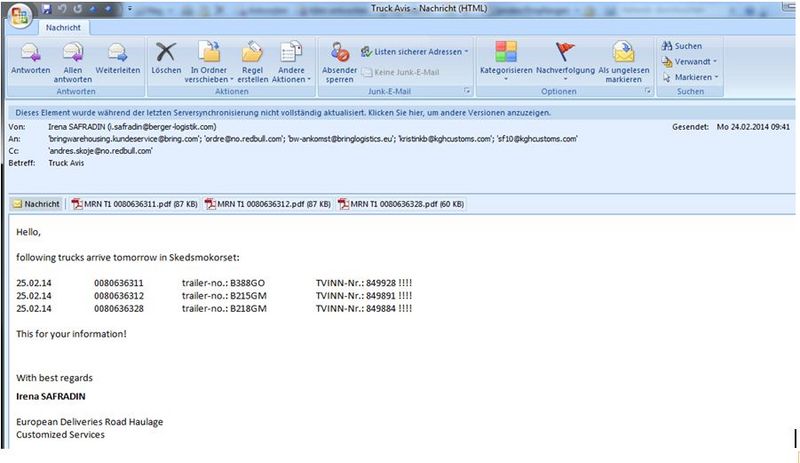Expand the Verwandt dropdown
The height and width of the screenshot is (463, 800).
point(689,62)
